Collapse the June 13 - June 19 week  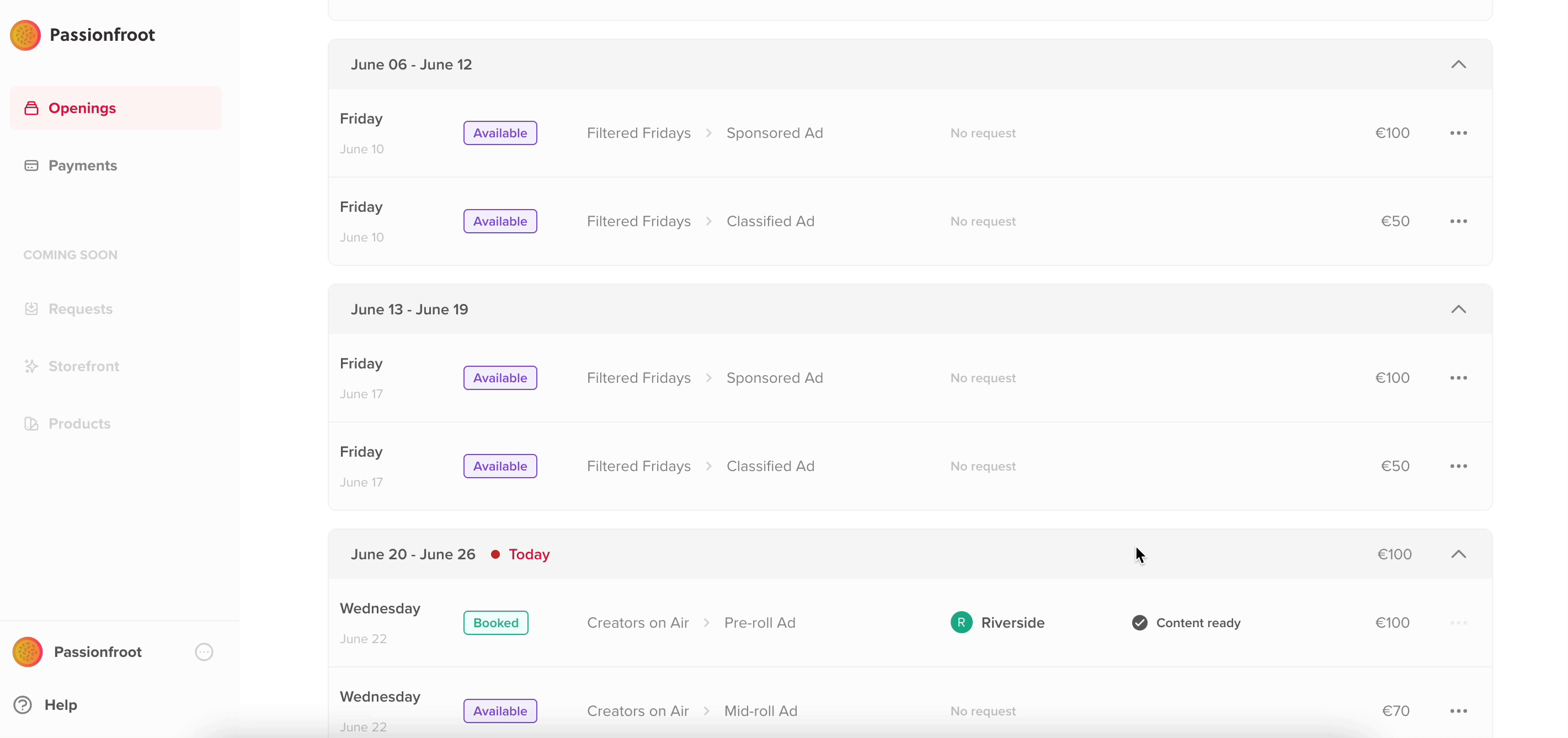1458,309
